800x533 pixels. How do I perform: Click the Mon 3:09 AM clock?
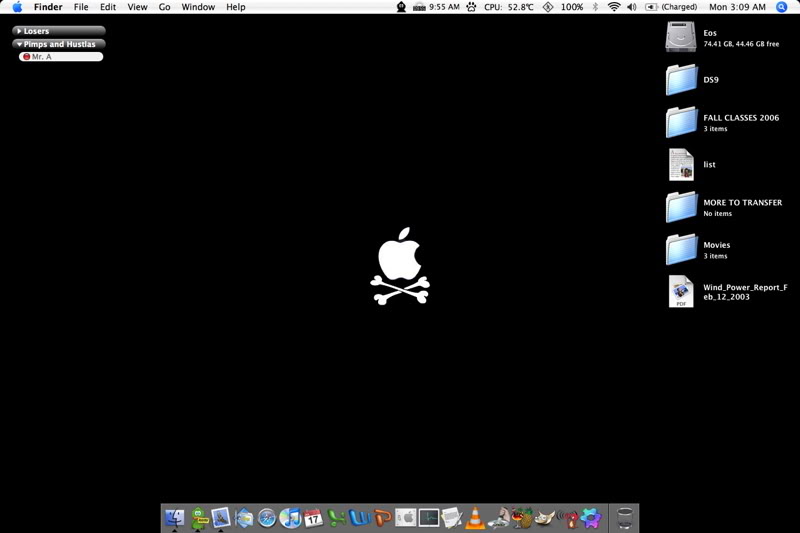(737, 7)
